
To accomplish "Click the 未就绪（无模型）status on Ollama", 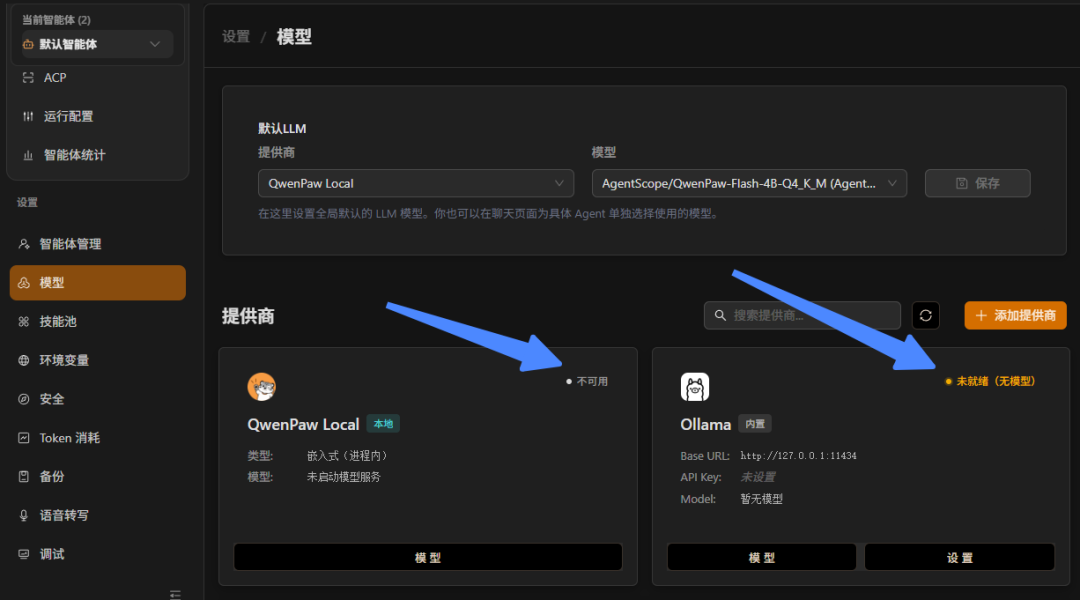I will tap(990, 381).
